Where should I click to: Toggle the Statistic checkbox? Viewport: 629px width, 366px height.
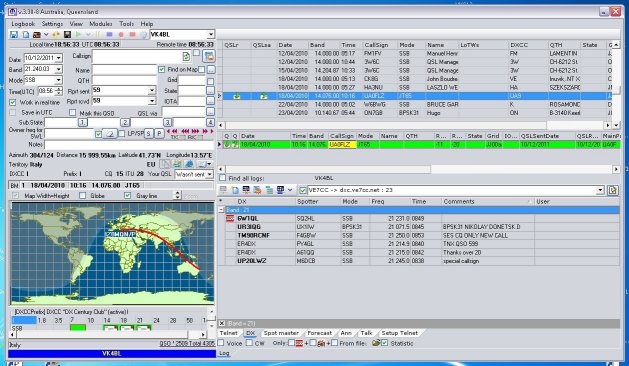pyautogui.click(x=385, y=343)
